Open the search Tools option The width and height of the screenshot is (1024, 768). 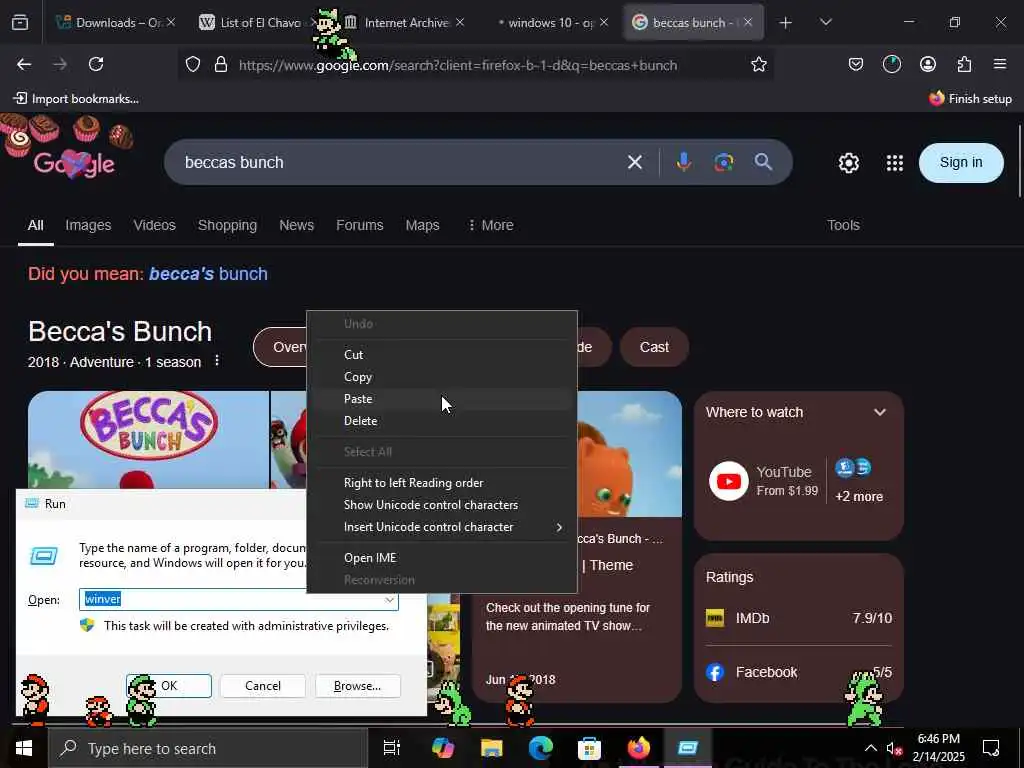[843, 225]
